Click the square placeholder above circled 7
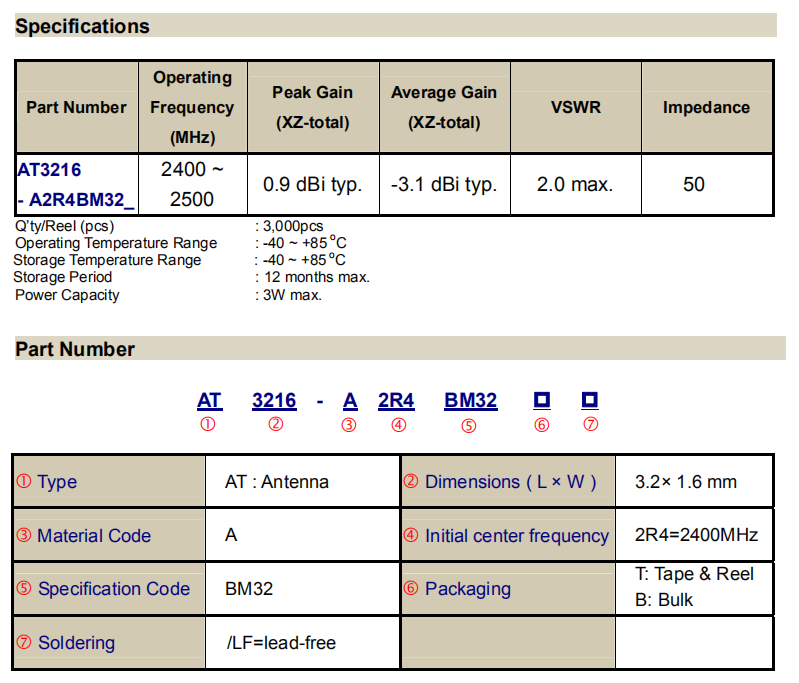This screenshot has width=799, height=683. pos(590,400)
